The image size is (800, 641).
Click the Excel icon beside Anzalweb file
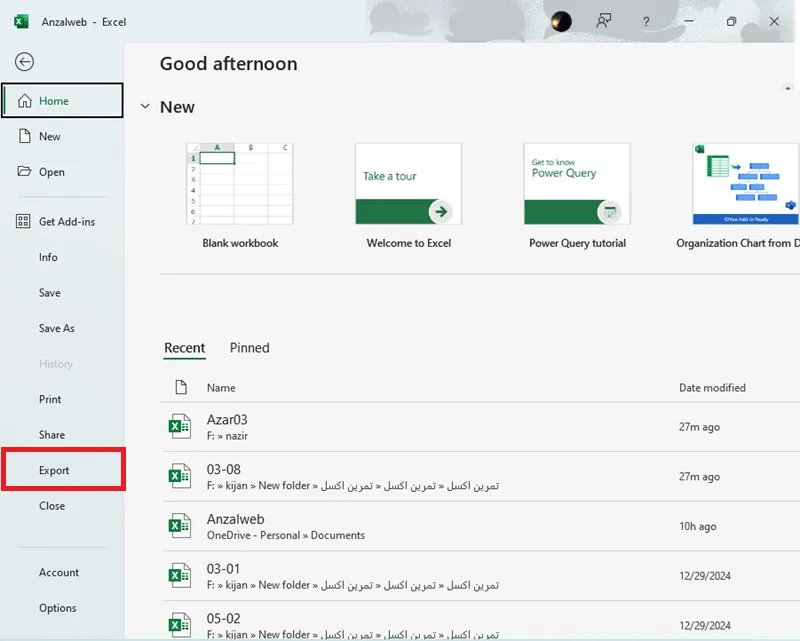180,526
